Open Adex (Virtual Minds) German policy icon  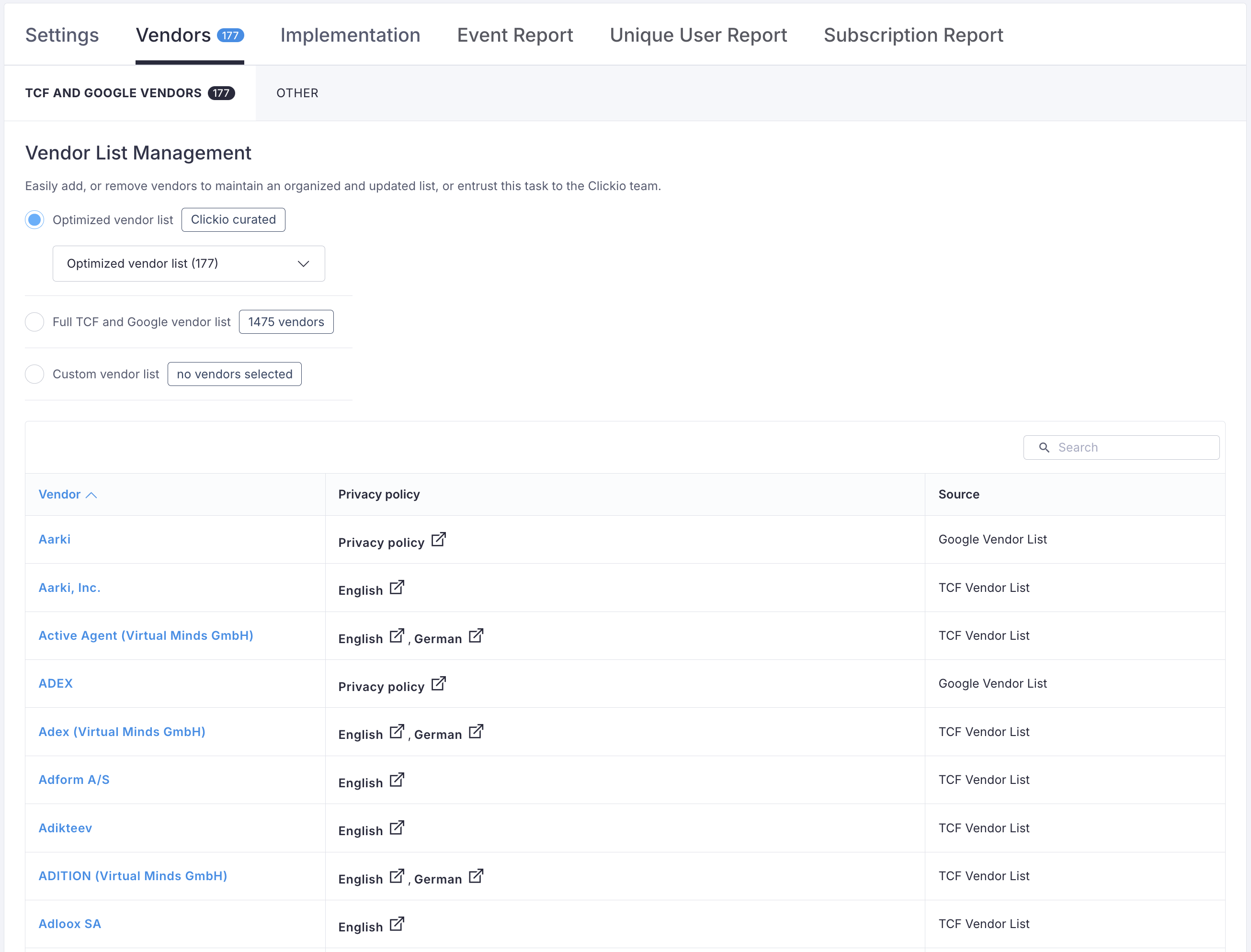[x=476, y=731]
